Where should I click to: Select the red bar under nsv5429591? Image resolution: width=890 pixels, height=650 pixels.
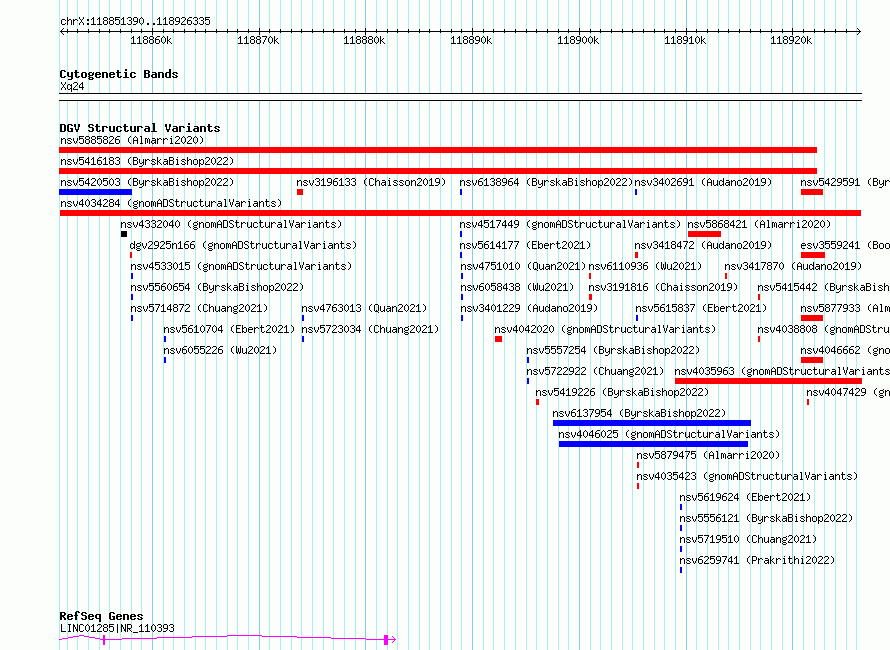tap(812, 192)
